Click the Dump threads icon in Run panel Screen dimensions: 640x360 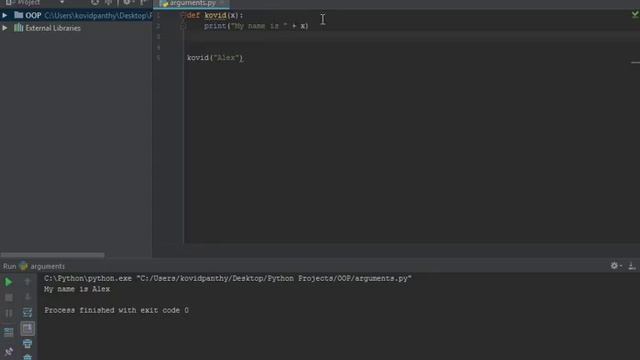pyautogui.click(x=9, y=332)
